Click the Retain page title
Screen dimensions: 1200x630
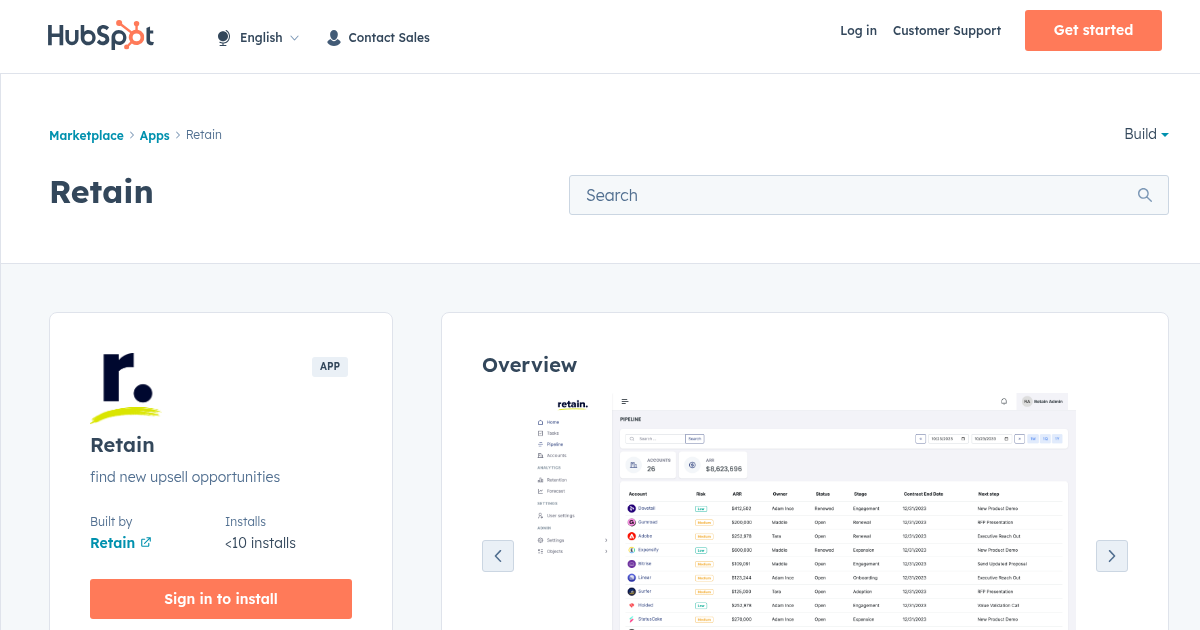(x=101, y=192)
